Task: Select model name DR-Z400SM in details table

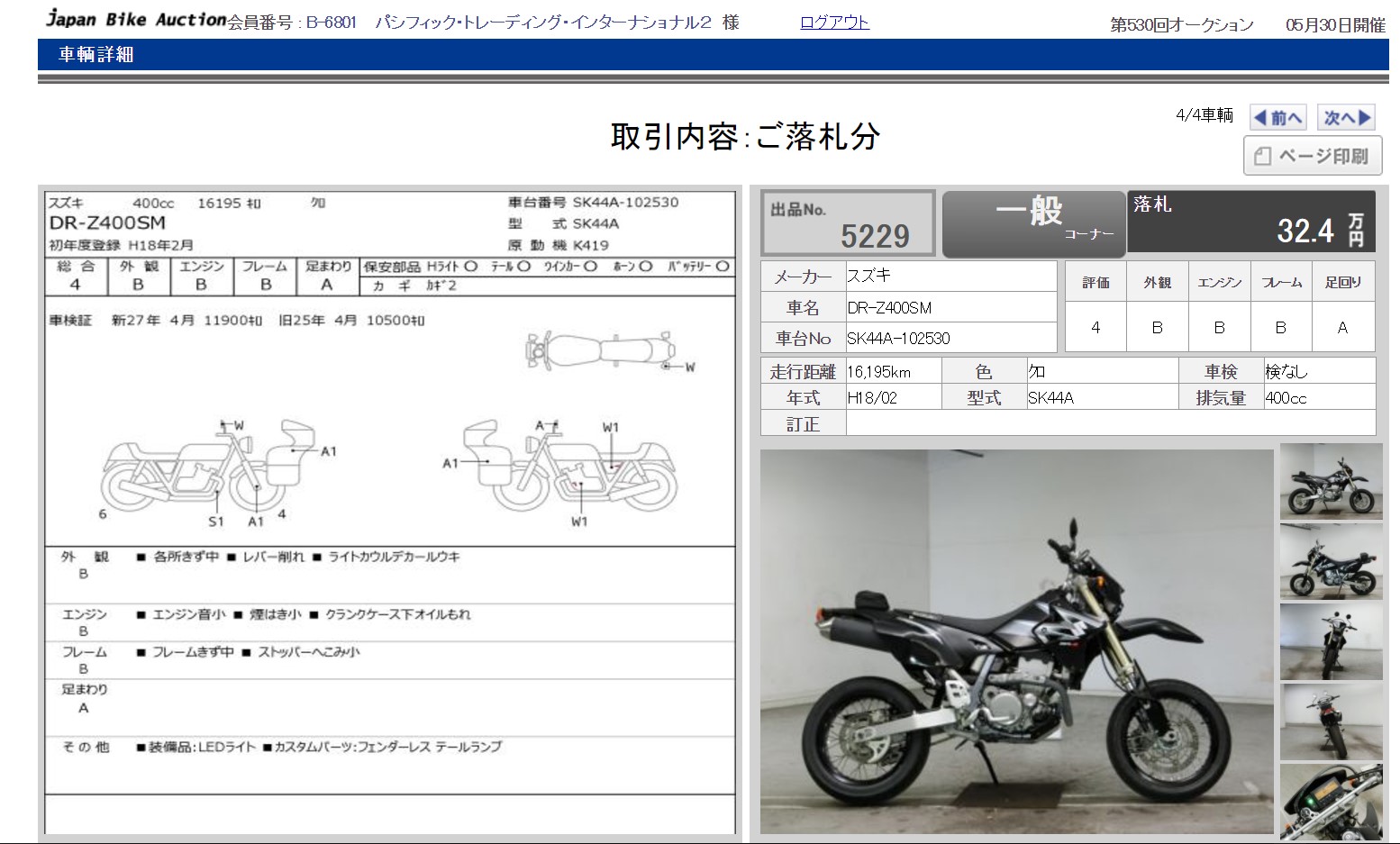Action: 889,307
